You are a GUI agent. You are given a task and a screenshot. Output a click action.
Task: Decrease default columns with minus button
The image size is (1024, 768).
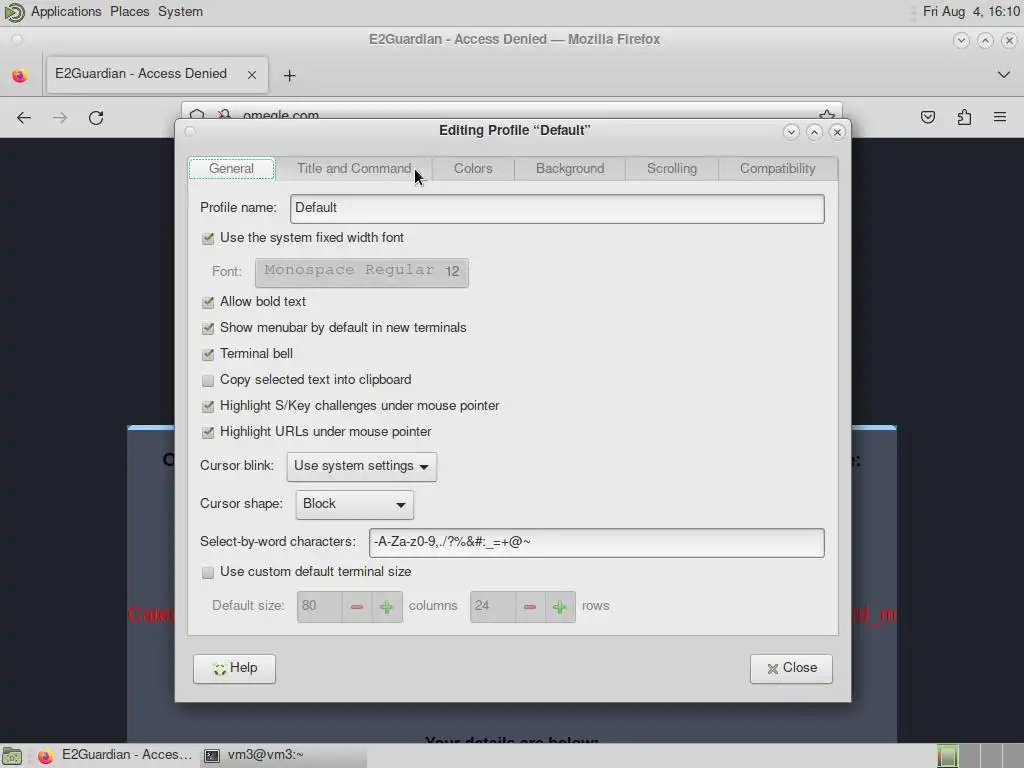pos(357,607)
